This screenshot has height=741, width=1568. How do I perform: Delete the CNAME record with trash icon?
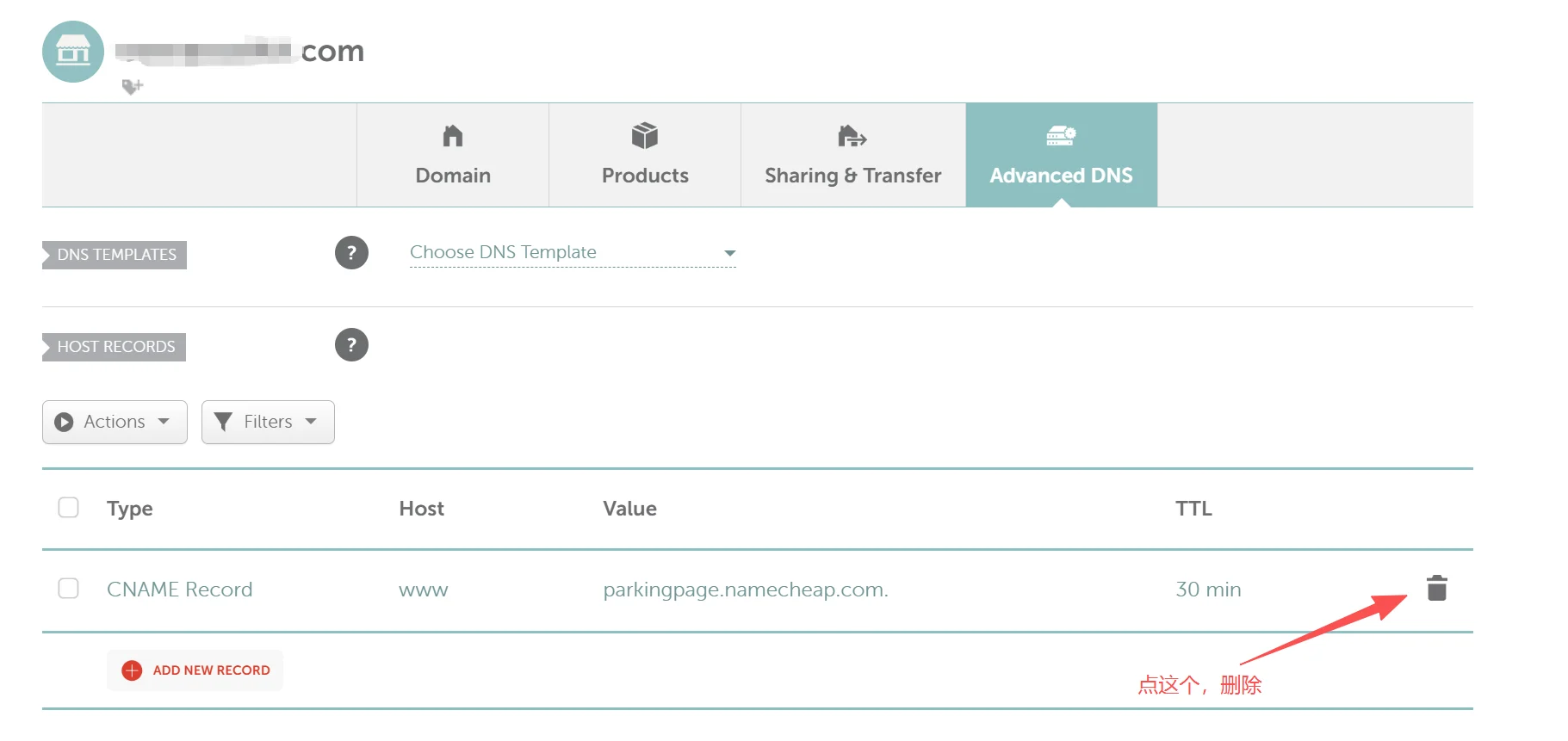pyautogui.click(x=1437, y=589)
